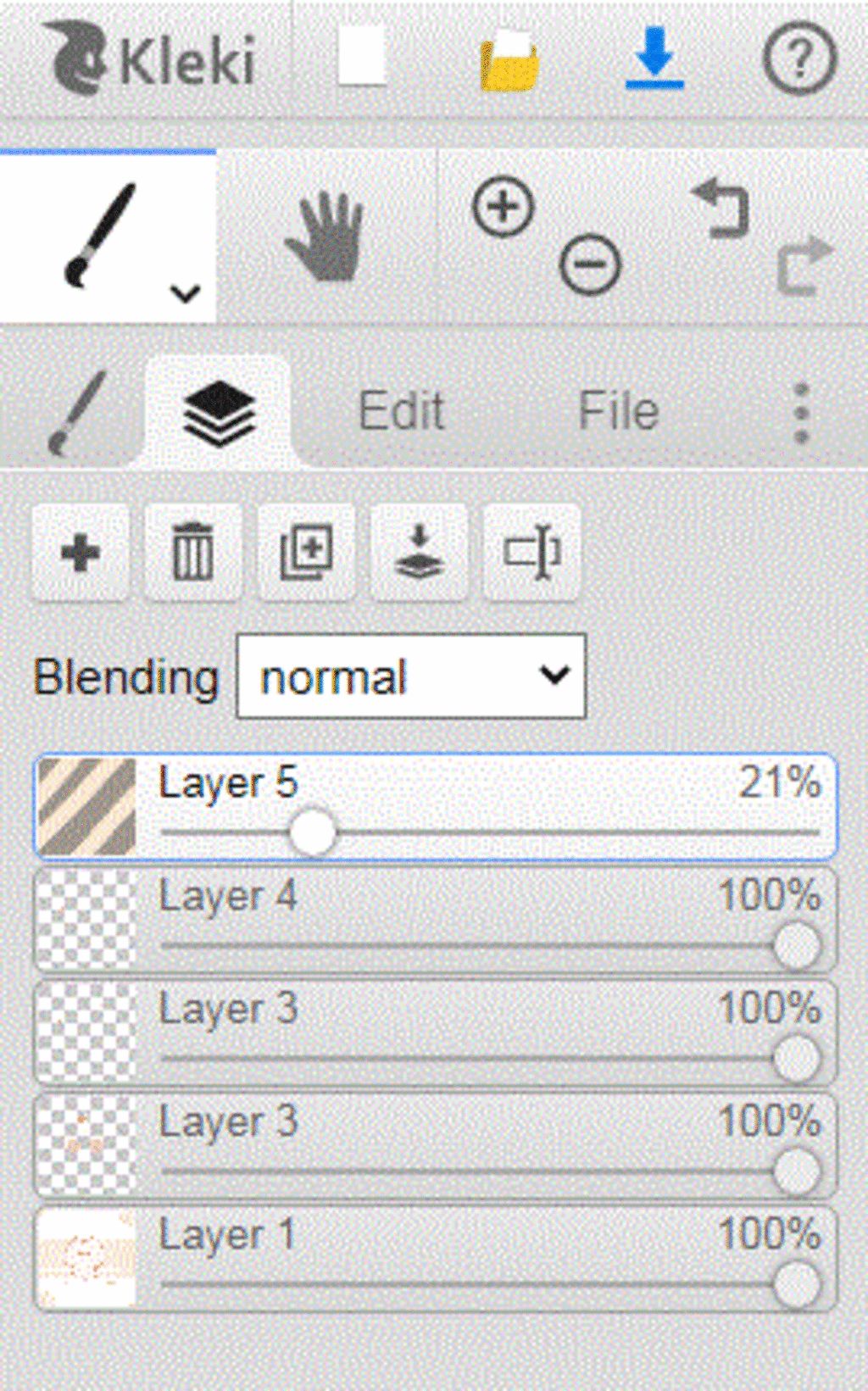The image size is (868, 1391).
Task: Switch to the Edit tab
Action: (x=401, y=411)
